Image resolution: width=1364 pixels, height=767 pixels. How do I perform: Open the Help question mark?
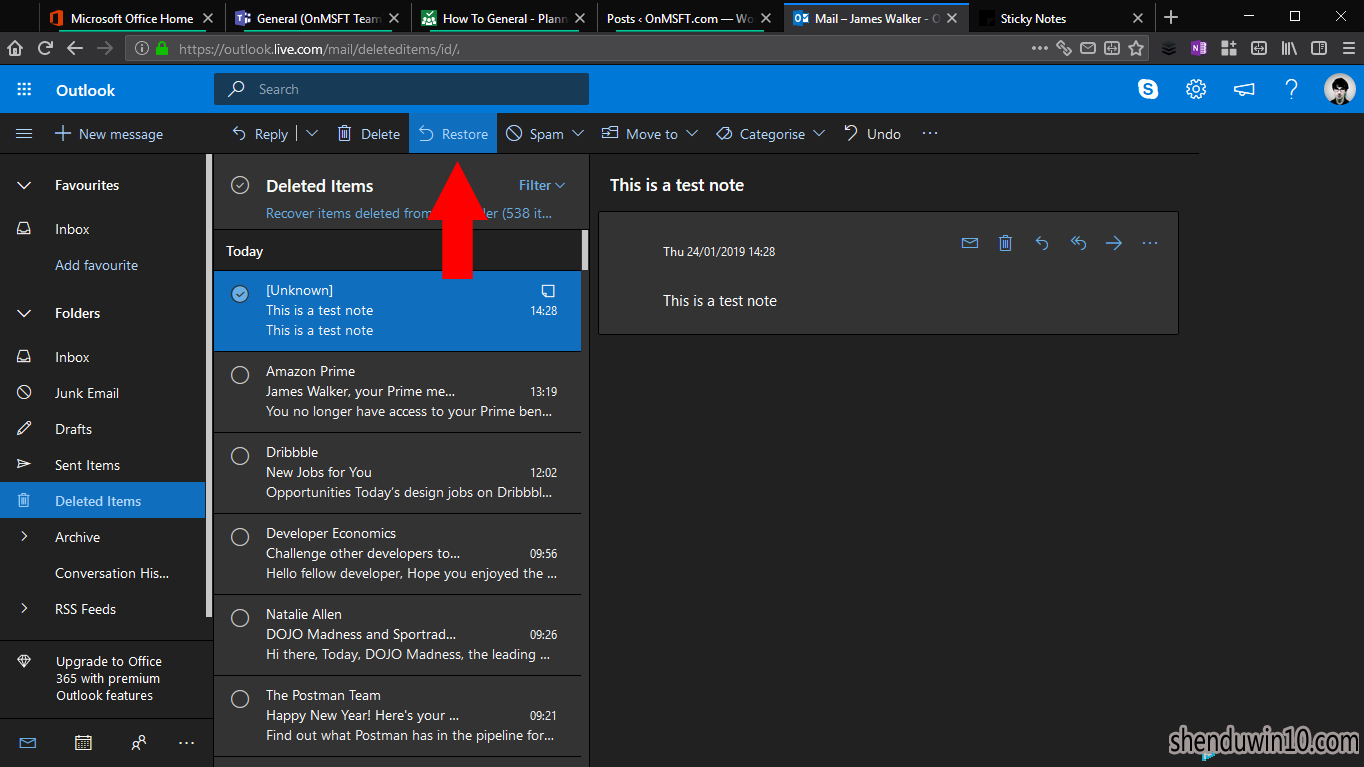pos(1291,89)
